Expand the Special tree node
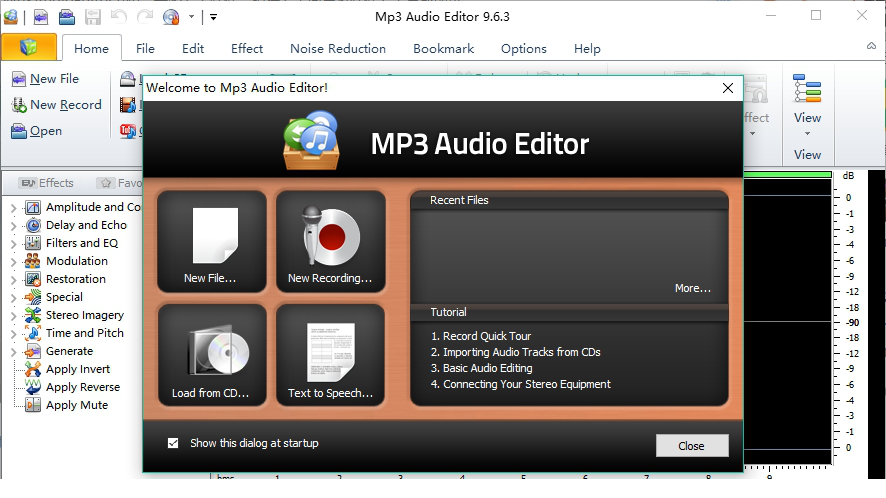This screenshot has width=886, height=498. pos(14,298)
